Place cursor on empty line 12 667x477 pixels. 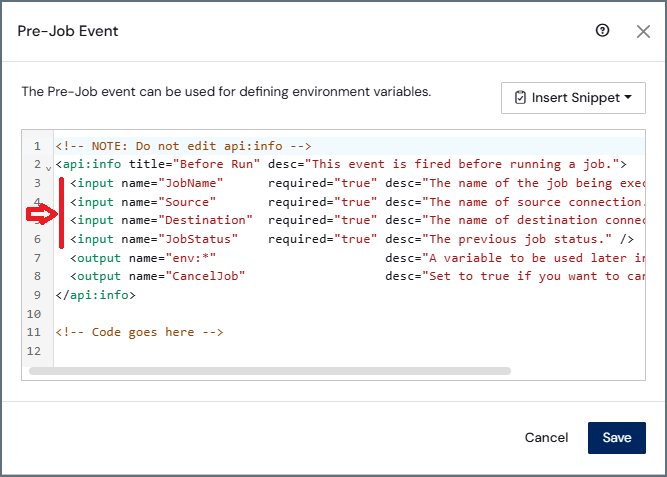click(349, 351)
